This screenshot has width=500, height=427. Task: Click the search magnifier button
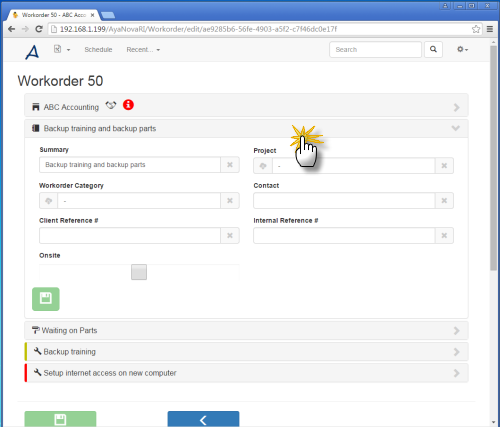[x=433, y=50]
